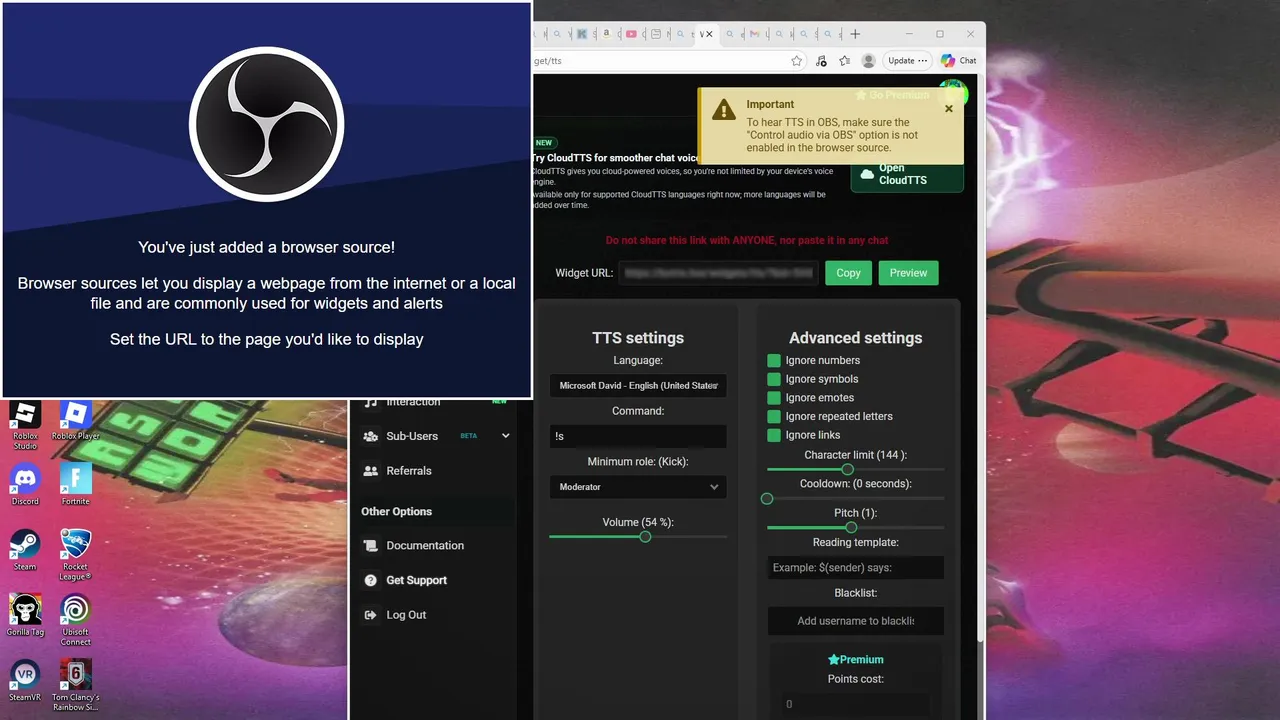Launch the Fortnite desktop icon
The height and width of the screenshot is (720, 1280).
tap(75, 484)
